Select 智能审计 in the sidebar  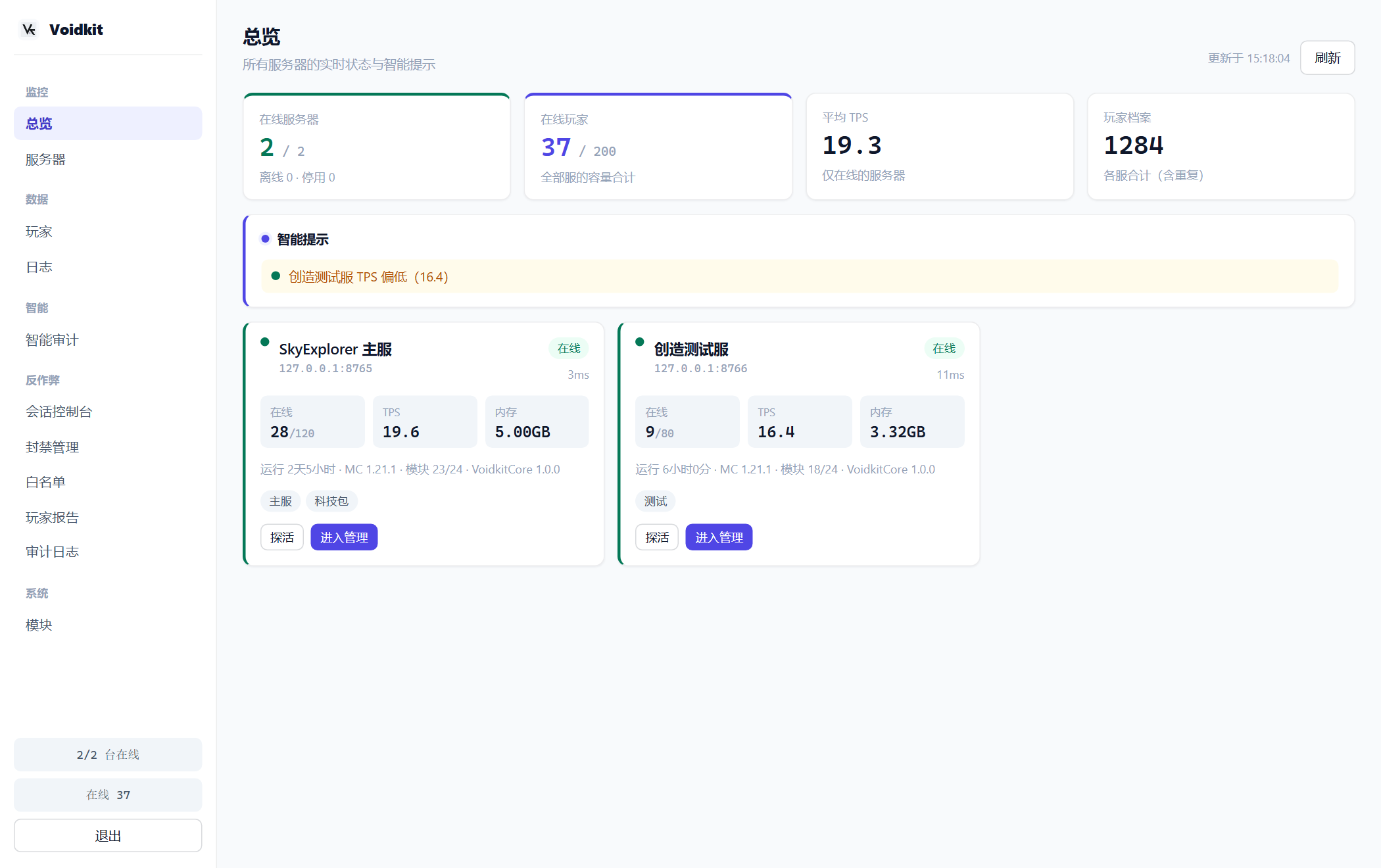[108, 340]
